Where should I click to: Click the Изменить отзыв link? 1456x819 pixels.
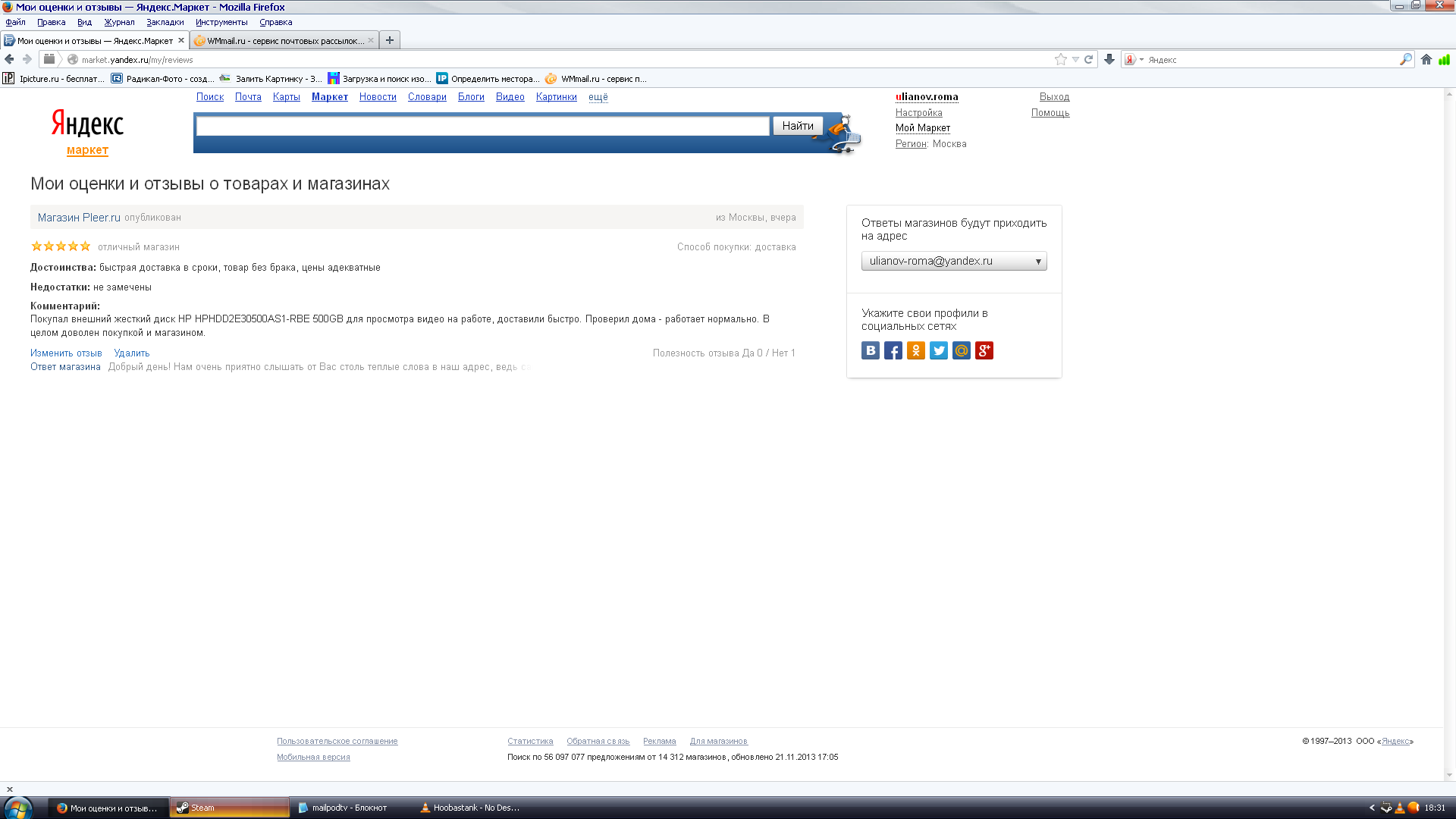pos(66,353)
